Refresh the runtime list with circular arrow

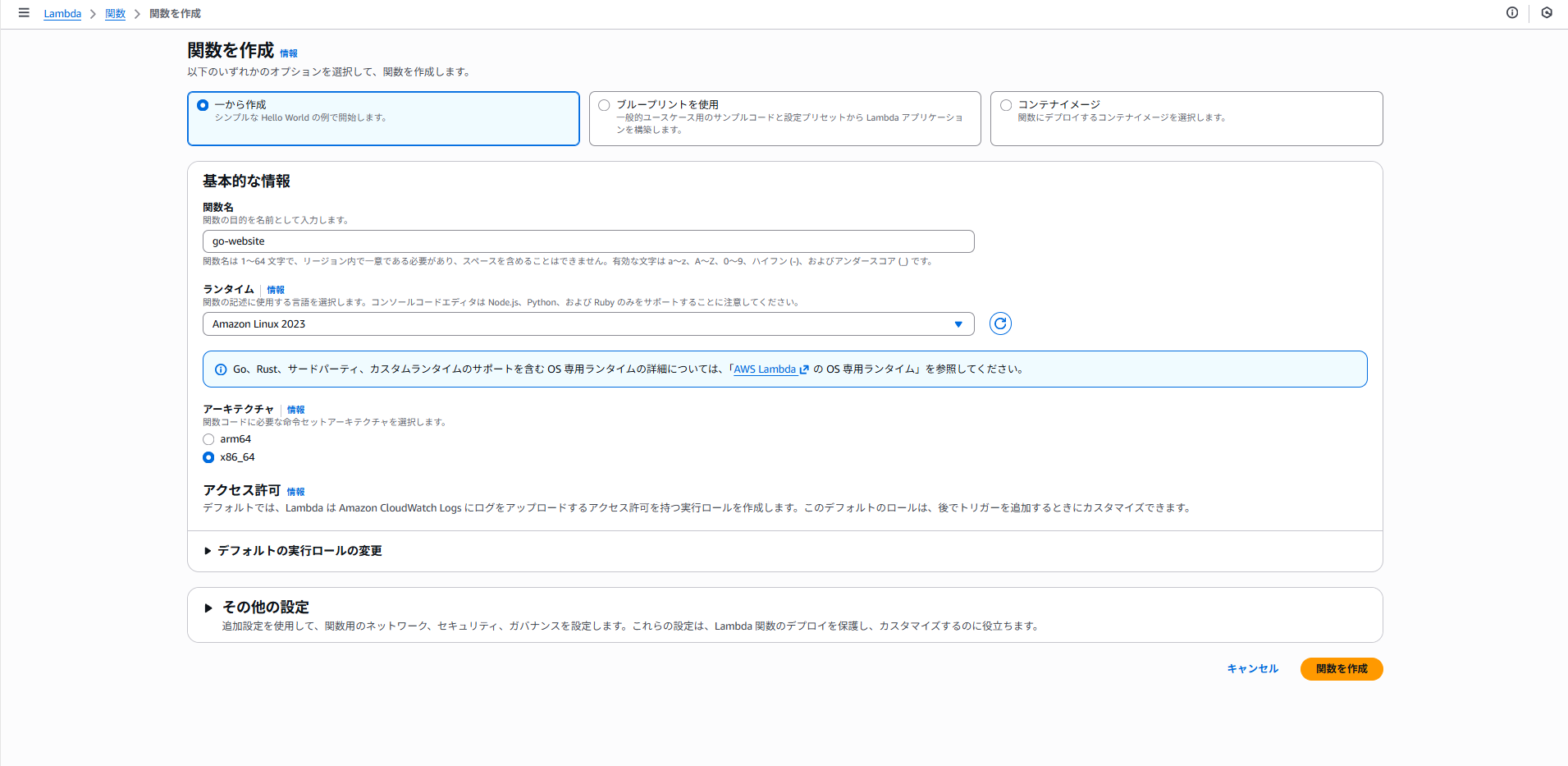(x=1000, y=323)
